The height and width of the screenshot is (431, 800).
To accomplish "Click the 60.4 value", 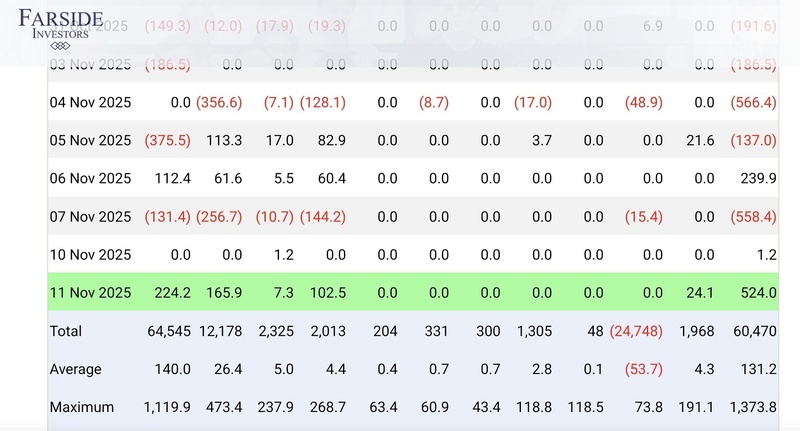I will tap(332, 179).
